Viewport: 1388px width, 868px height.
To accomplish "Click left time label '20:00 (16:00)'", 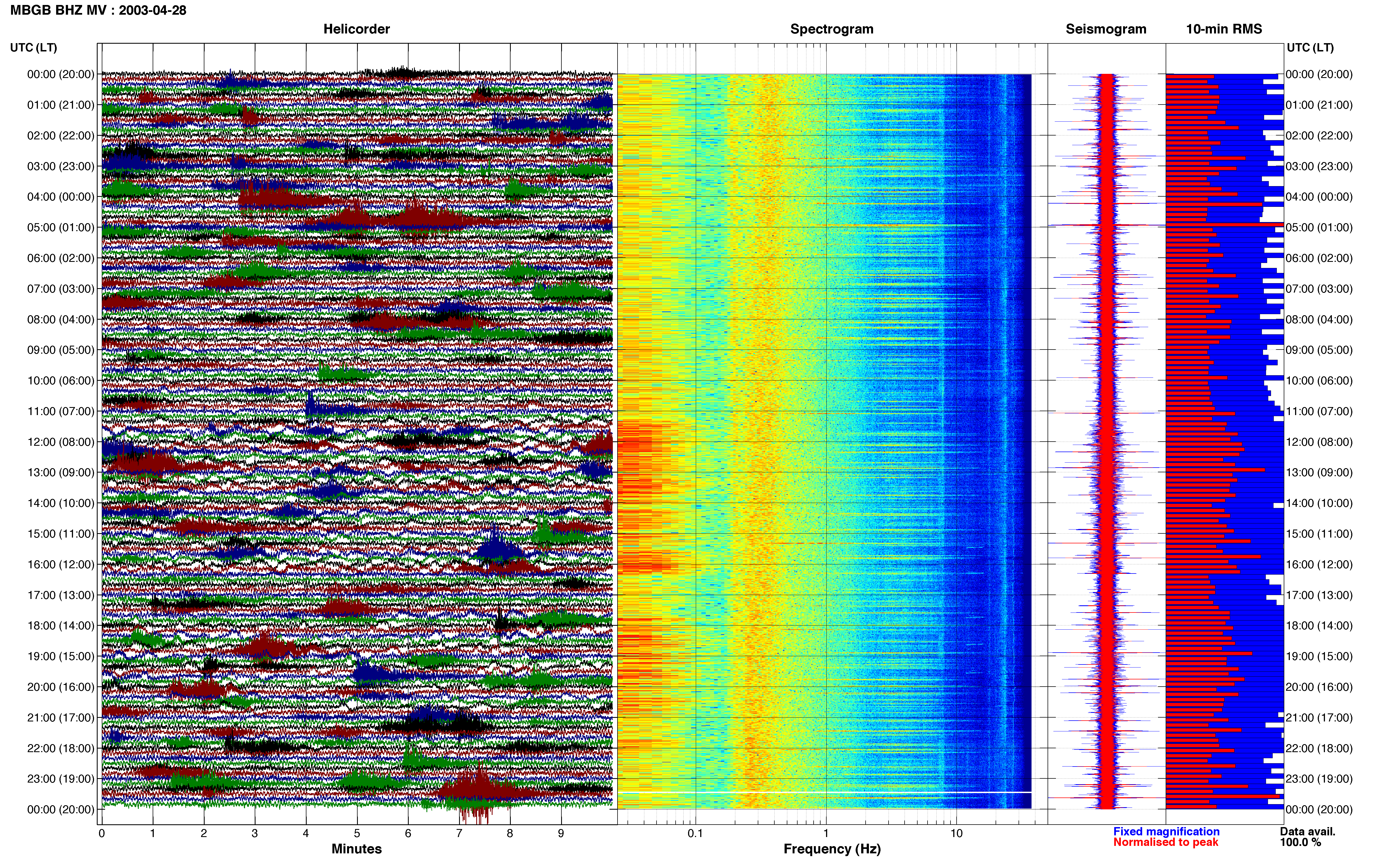I will tap(61, 687).
